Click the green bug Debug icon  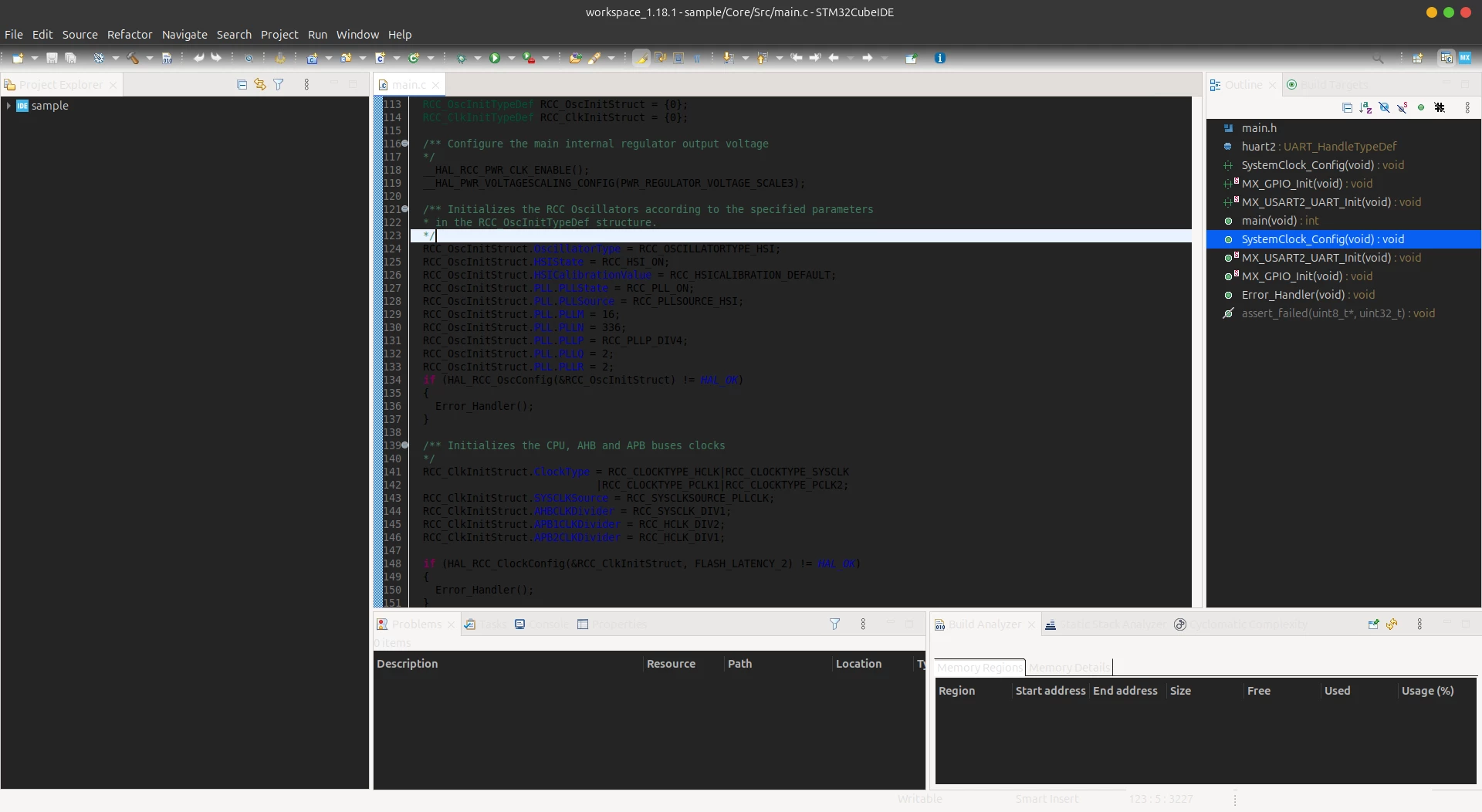(x=461, y=58)
